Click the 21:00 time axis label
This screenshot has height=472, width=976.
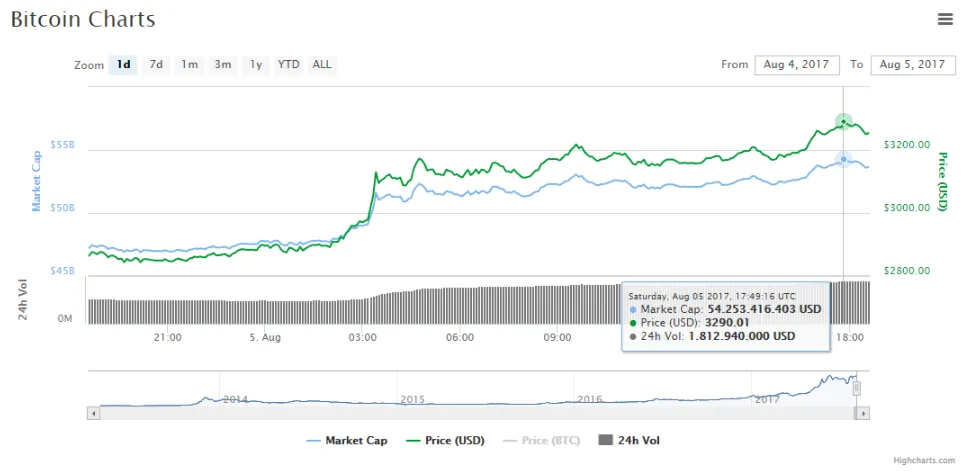click(x=167, y=337)
